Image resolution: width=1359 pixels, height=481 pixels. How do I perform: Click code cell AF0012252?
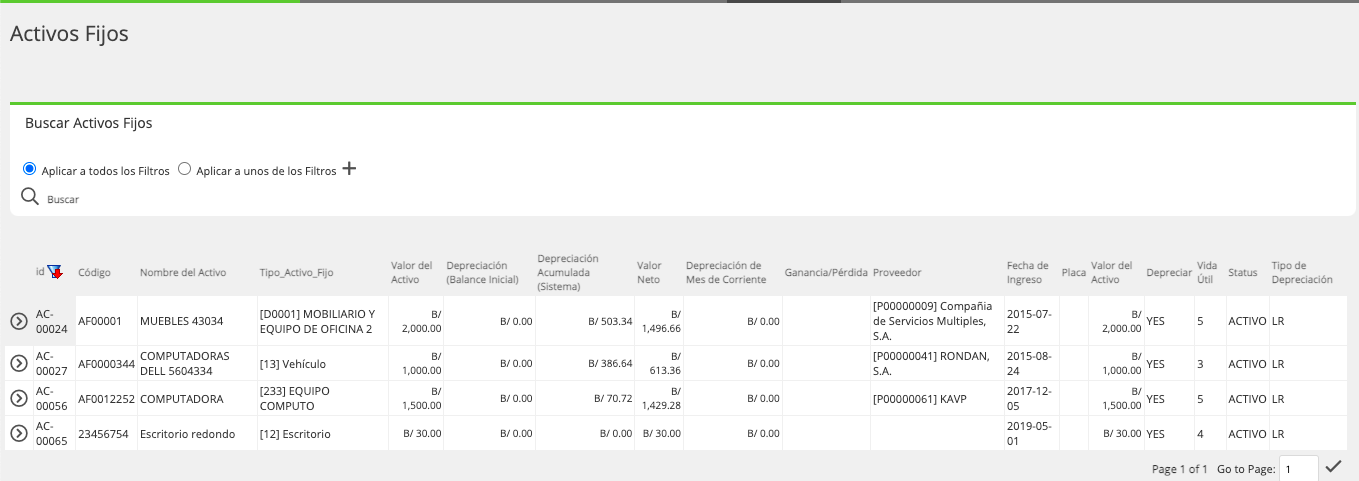(106, 398)
